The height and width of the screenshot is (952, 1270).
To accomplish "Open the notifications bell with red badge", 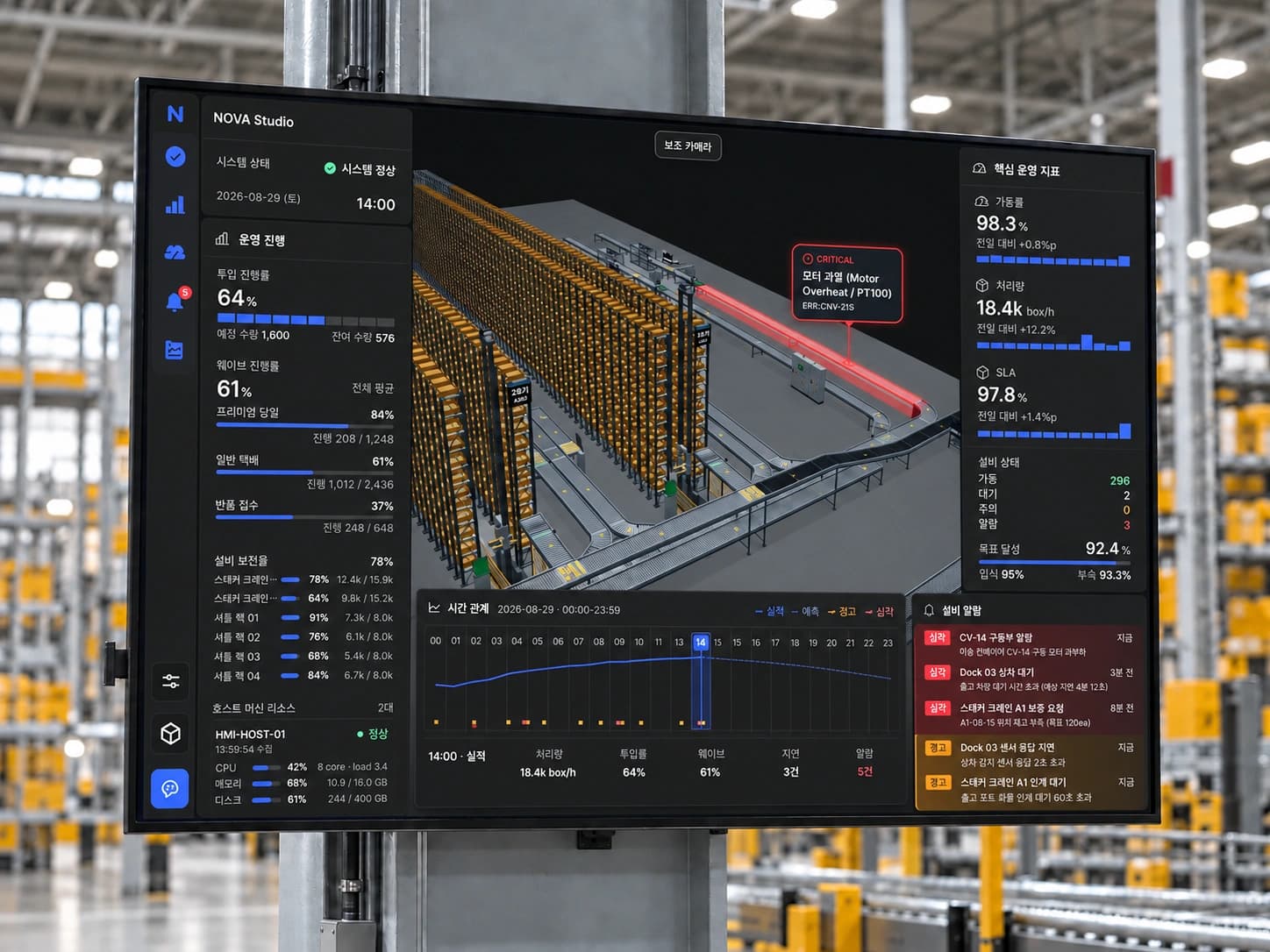I will 175,301.
